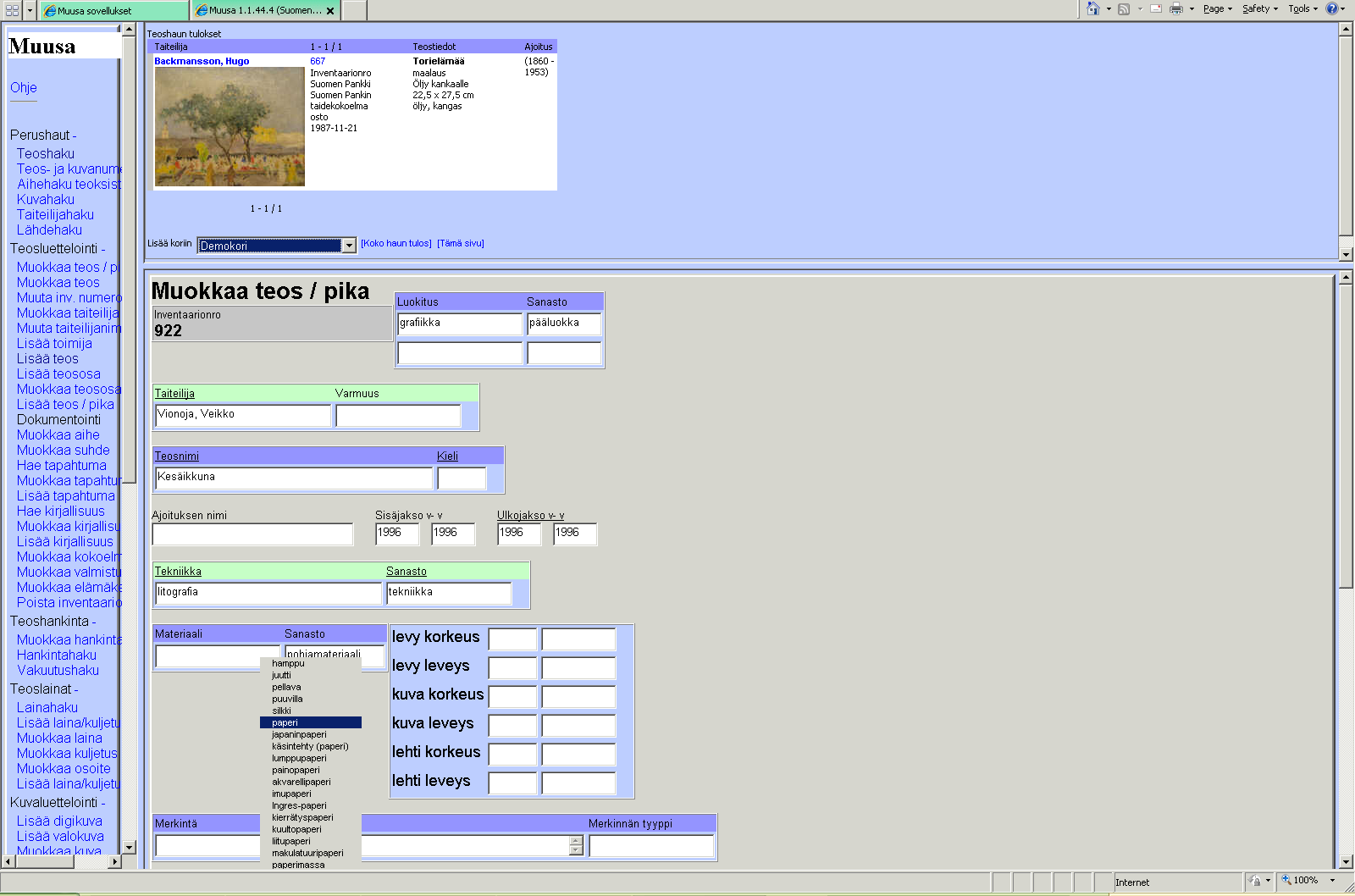1355x896 pixels.
Task: Click the Tämä sivu link
Action: (461, 243)
